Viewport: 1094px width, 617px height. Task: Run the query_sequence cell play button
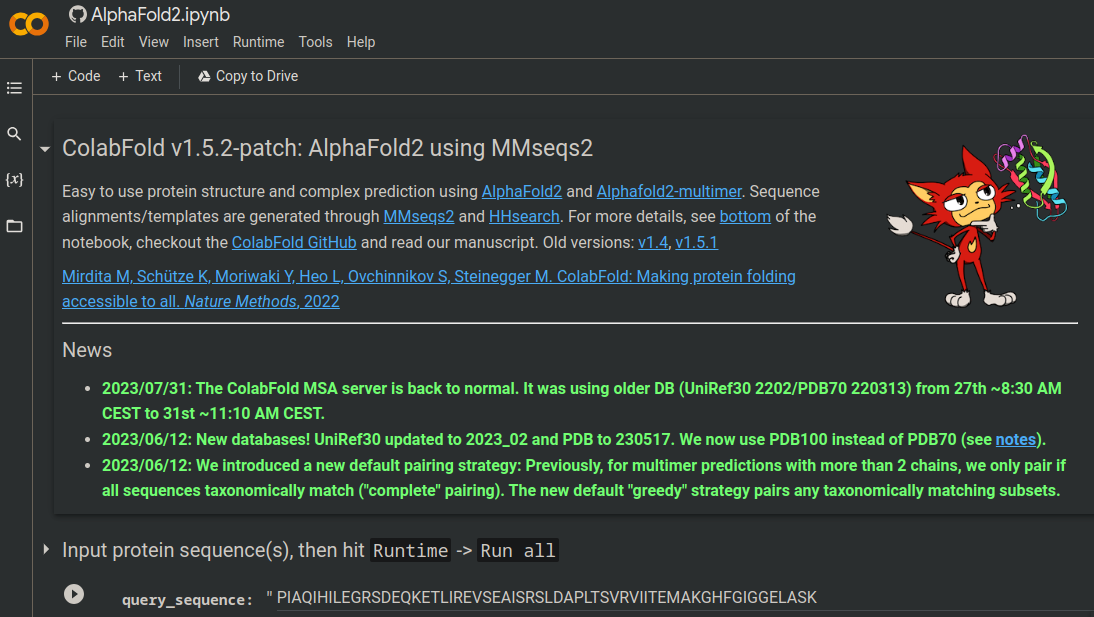pos(74,594)
